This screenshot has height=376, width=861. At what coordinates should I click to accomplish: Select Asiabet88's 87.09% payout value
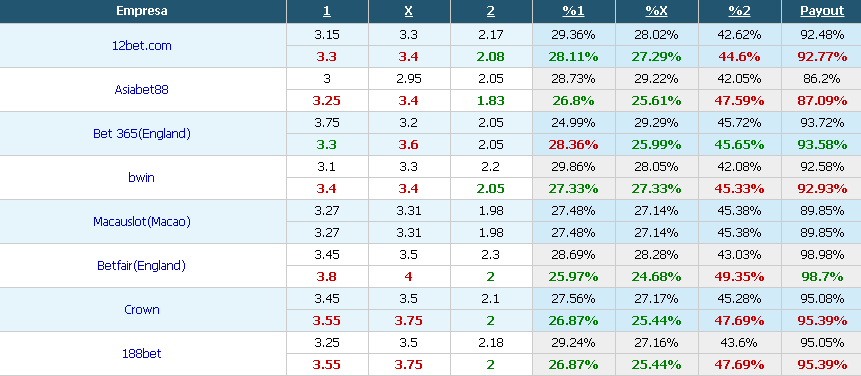(x=821, y=101)
